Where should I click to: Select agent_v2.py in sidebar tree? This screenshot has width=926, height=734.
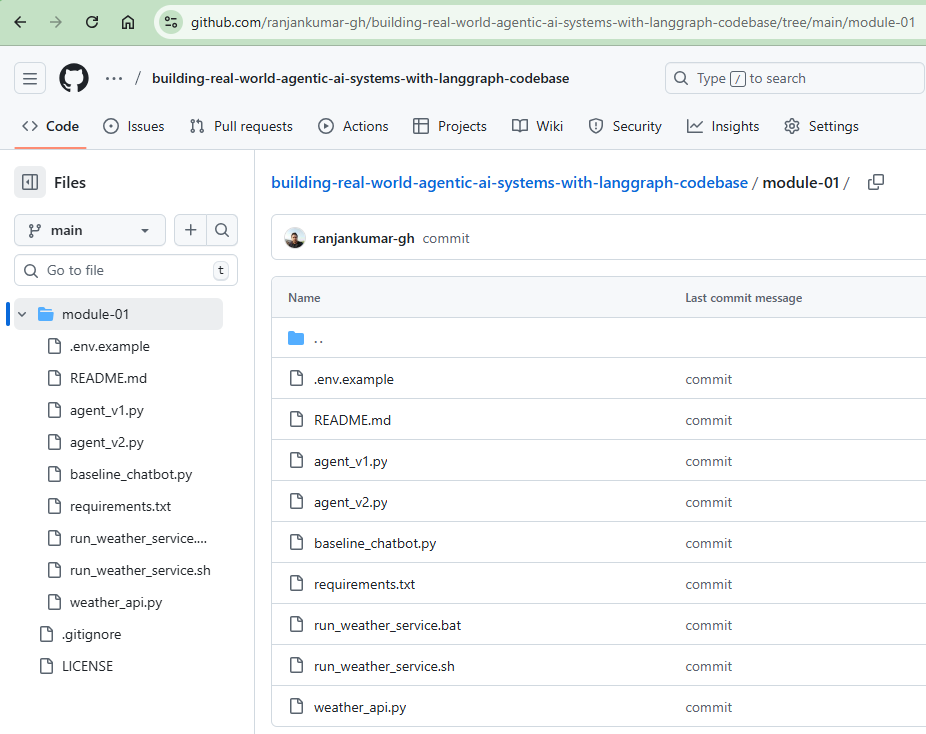(x=107, y=442)
